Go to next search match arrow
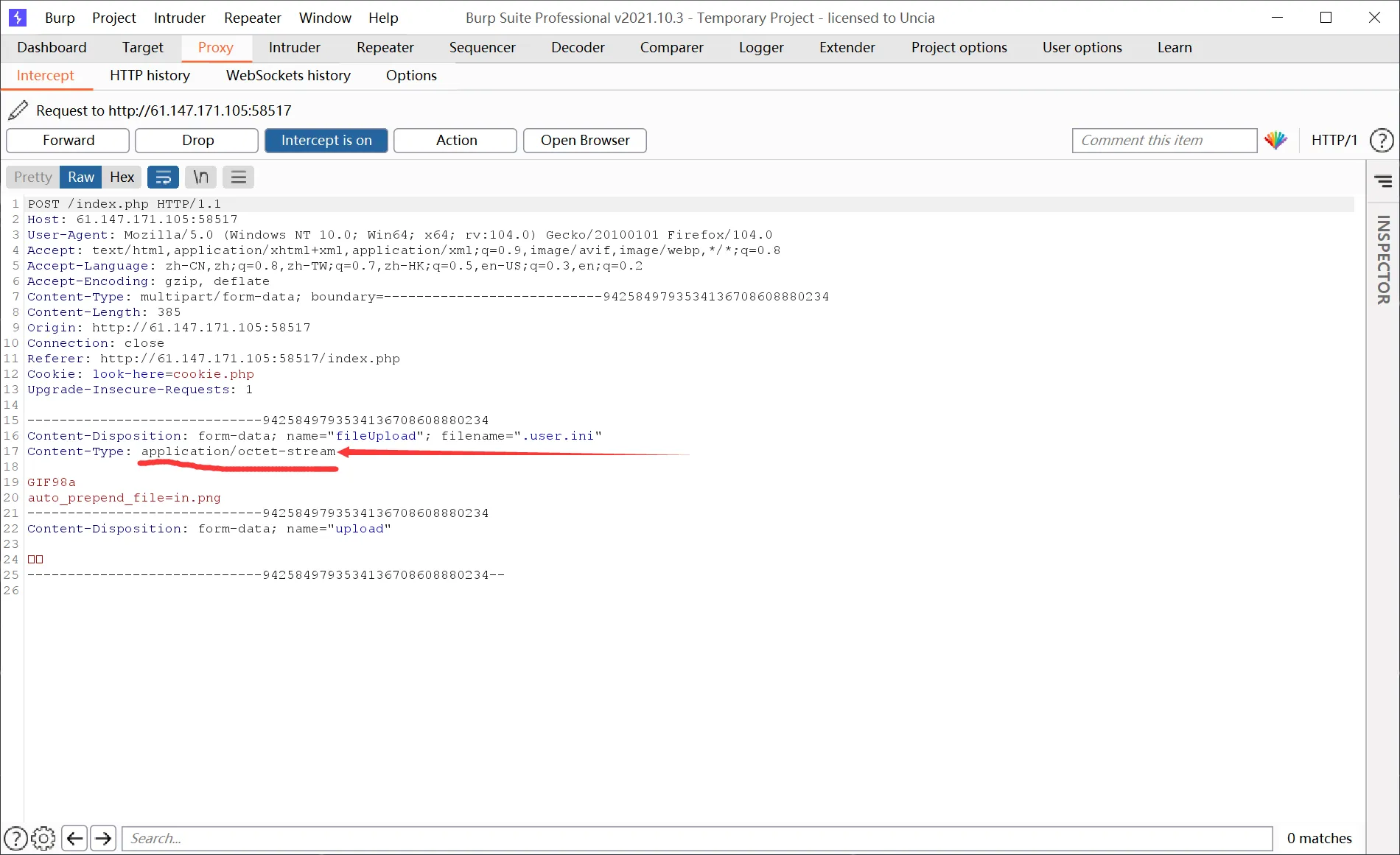The image size is (1400, 855). pos(103,838)
